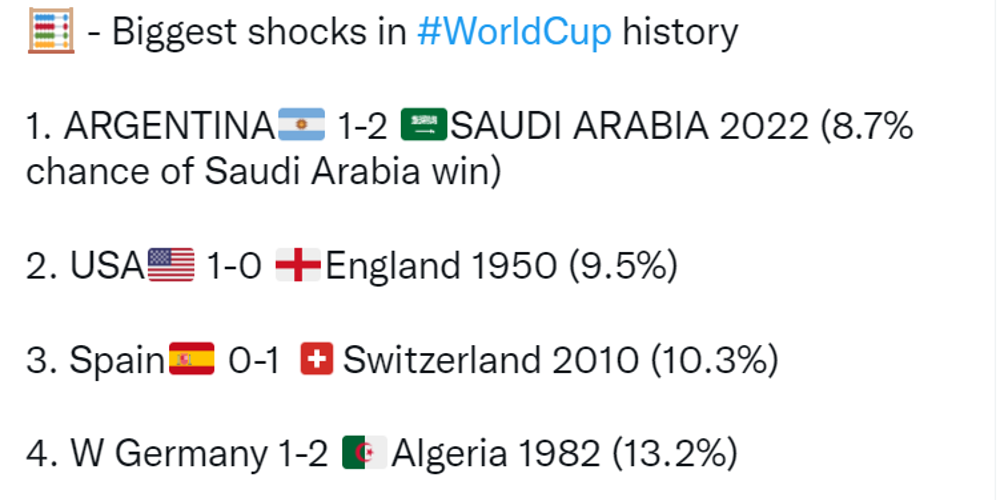Click the Argentina flag emoji
This screenshot has height=500, width=1000.
(302, 124)
